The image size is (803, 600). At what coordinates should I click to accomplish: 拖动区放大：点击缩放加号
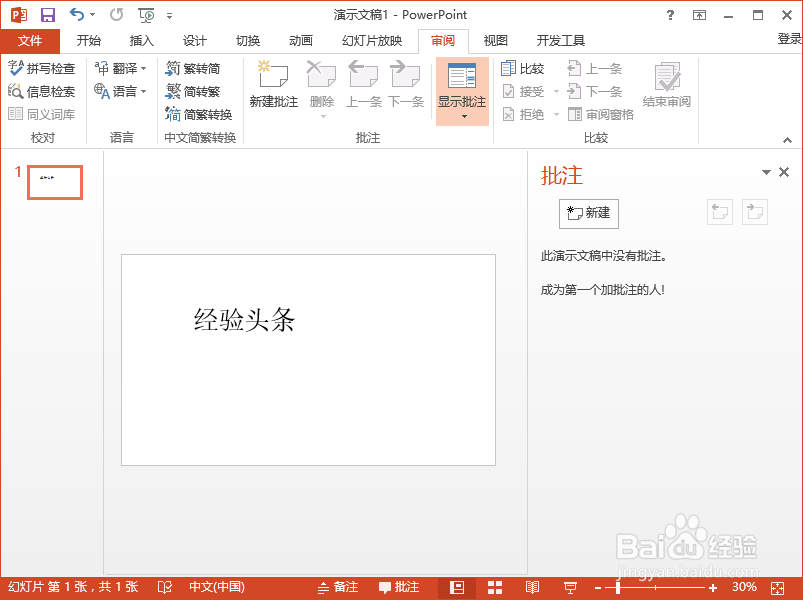click(x=712, y=587)
